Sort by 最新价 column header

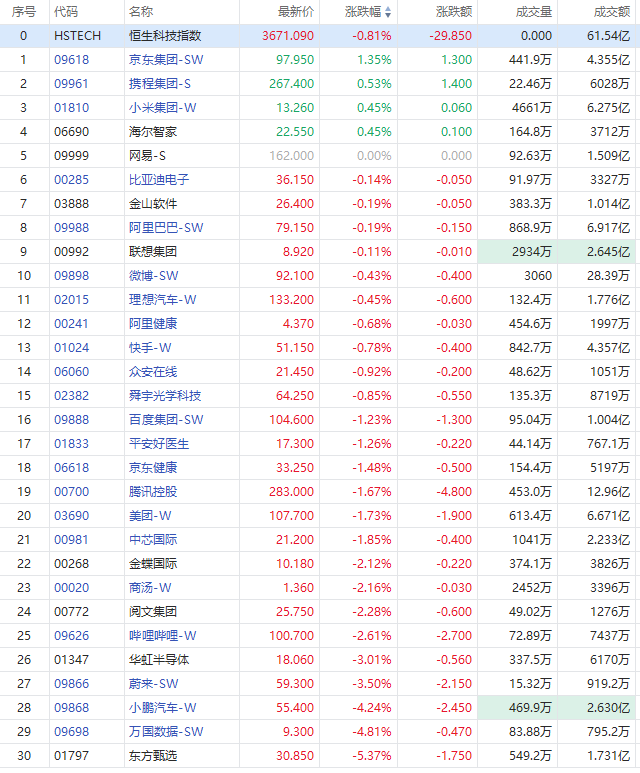click(296, 12)
